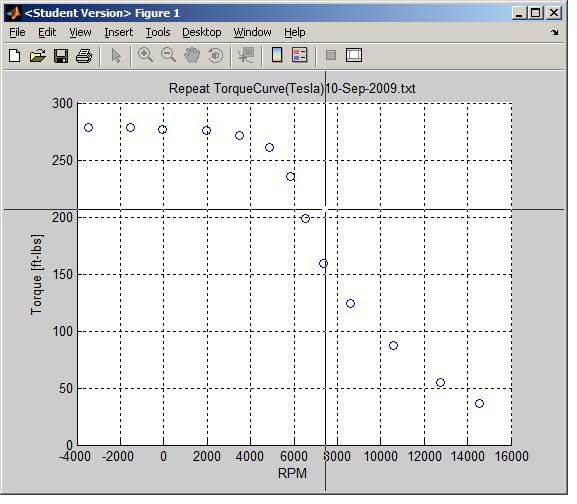This screenshot has width=577, height=504.
Task: Print the figure using the printer icon
Action: [x=84, y=56]
